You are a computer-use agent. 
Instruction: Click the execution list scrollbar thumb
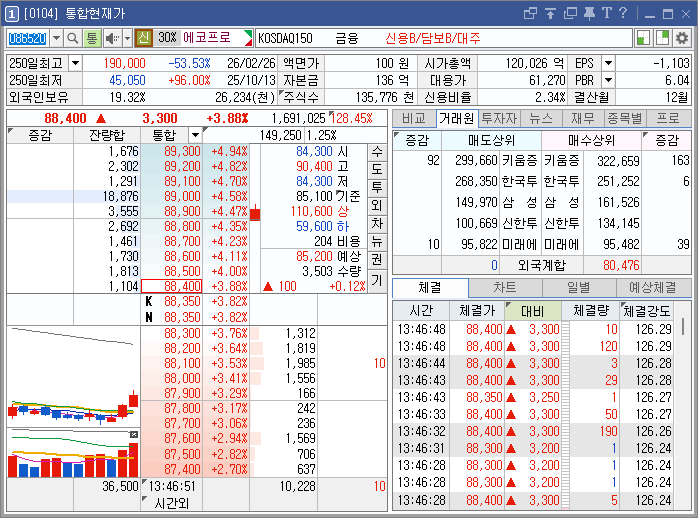[683, 326]
